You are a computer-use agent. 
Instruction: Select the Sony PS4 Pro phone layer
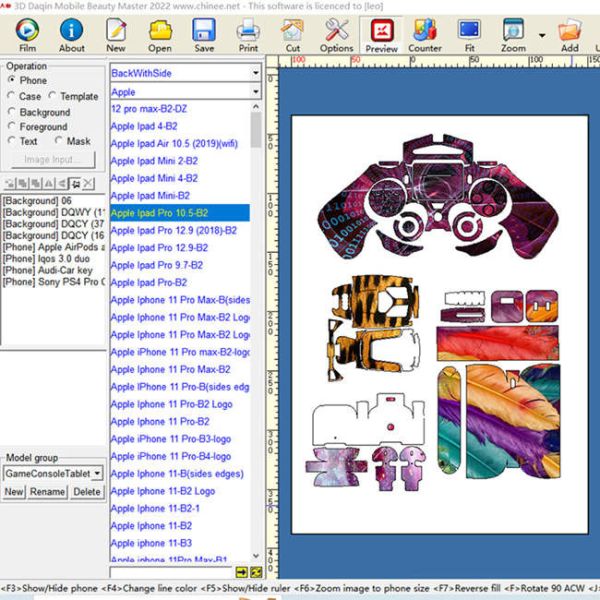point(53,282)
